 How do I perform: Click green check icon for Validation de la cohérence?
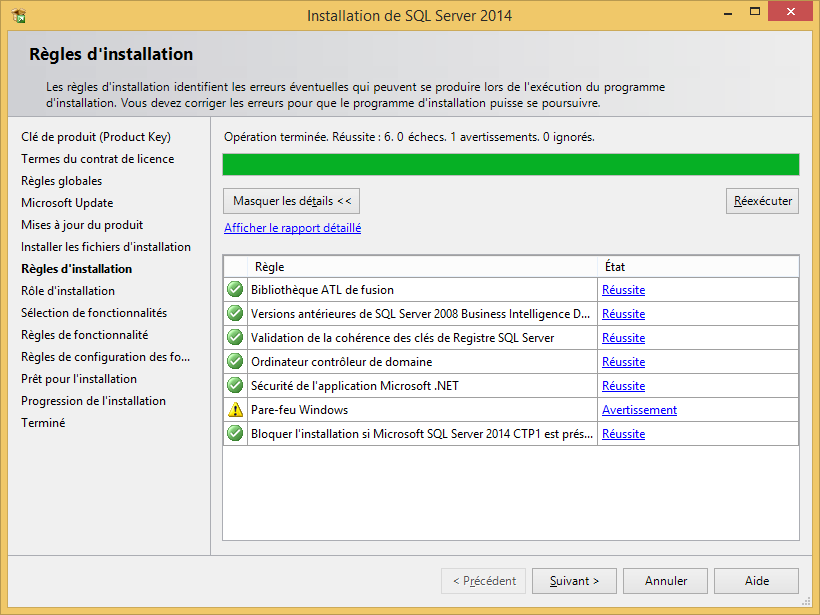(235, 337)
